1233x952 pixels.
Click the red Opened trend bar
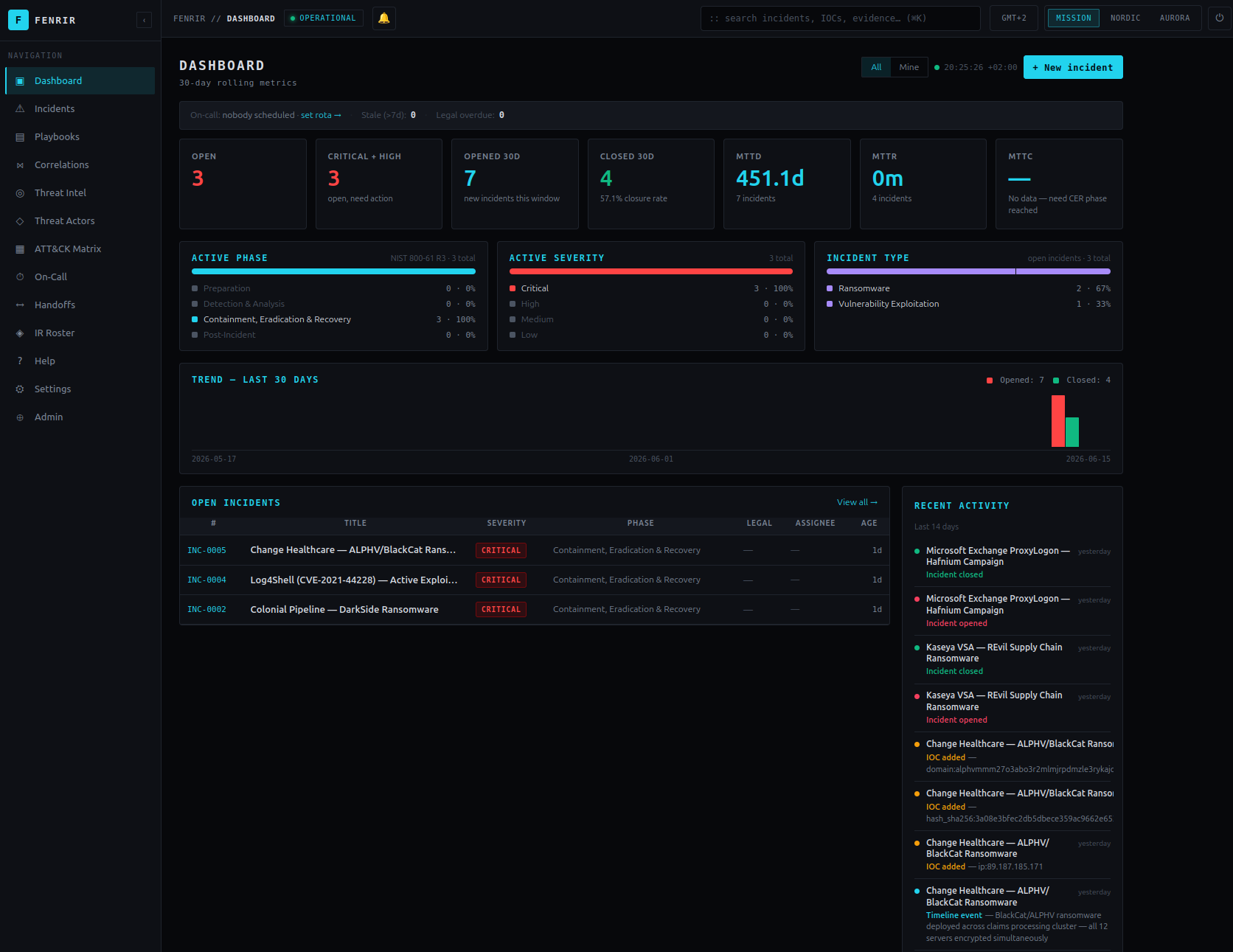1058,421
